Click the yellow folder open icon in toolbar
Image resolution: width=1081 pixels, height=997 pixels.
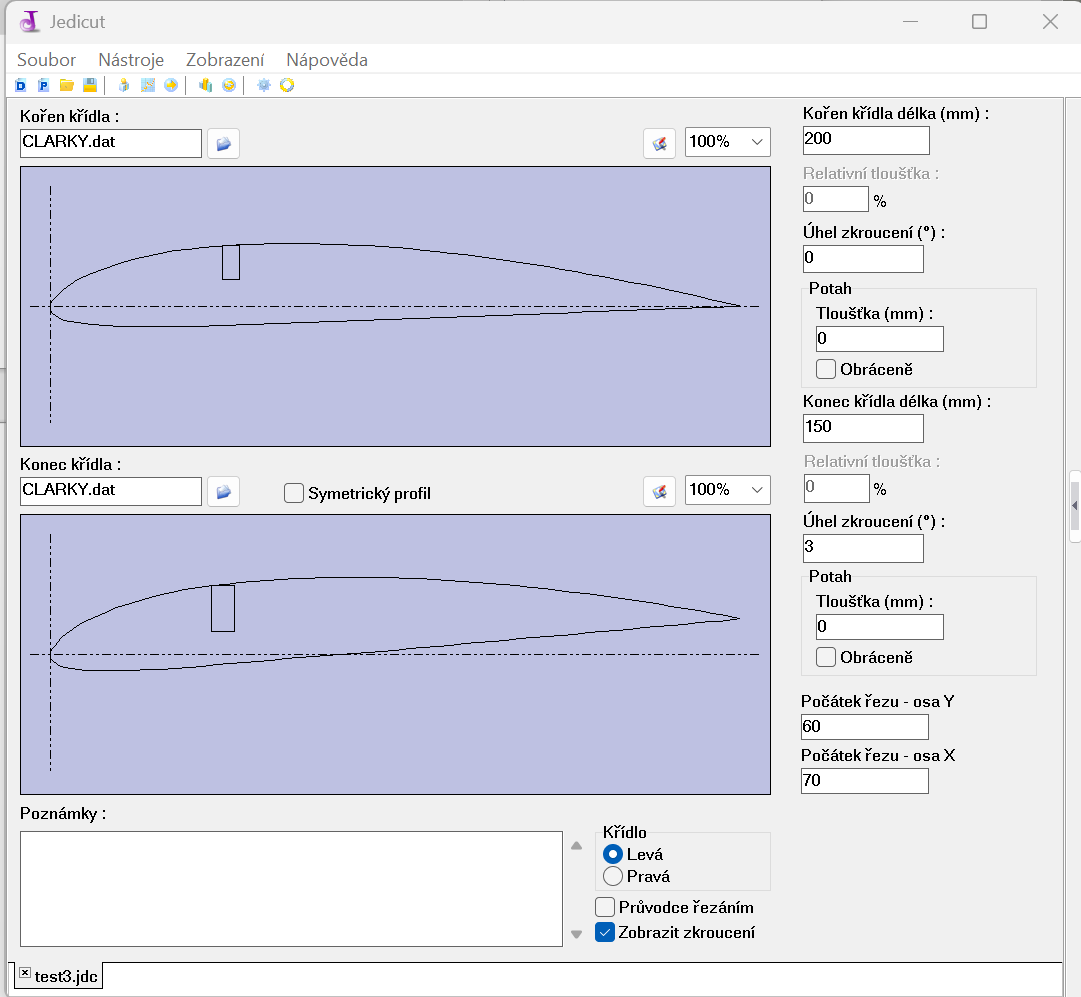pyautogui.click(x=66, y=86)
